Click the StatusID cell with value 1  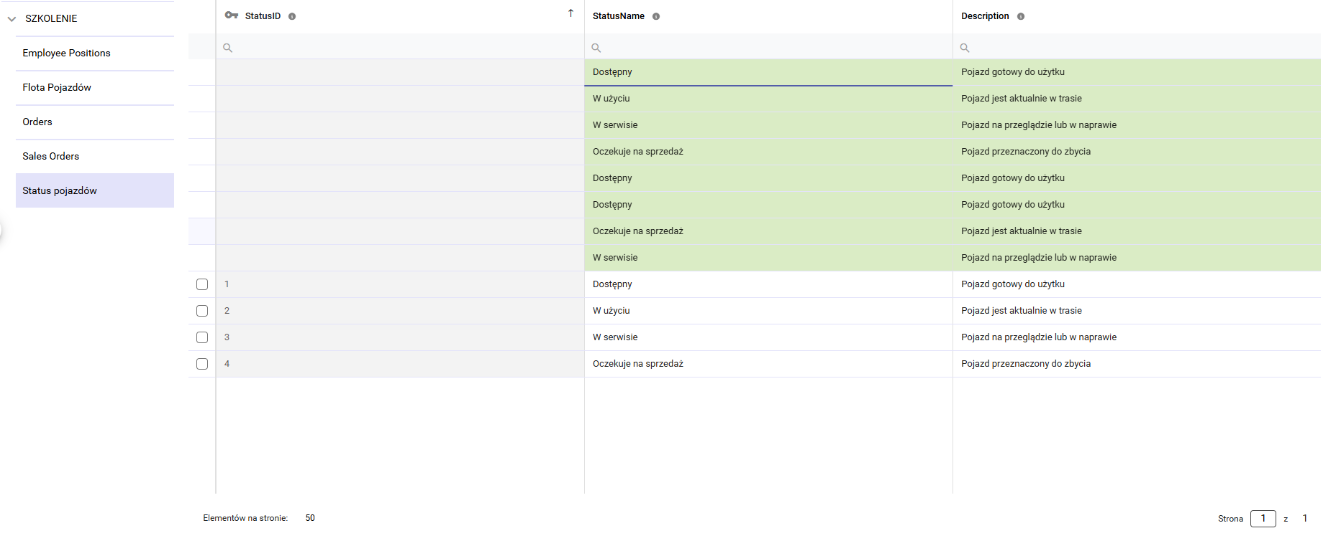[x=400, y=284]
